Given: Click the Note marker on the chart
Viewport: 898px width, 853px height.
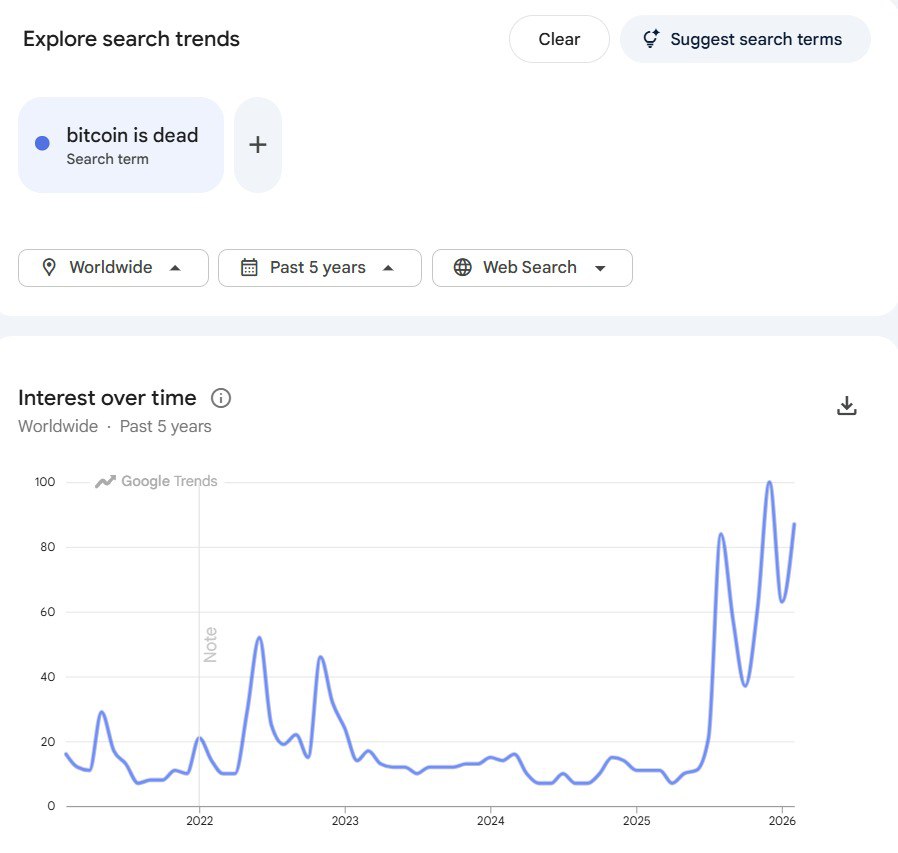Looking at the screenshot, I should 210,644.
